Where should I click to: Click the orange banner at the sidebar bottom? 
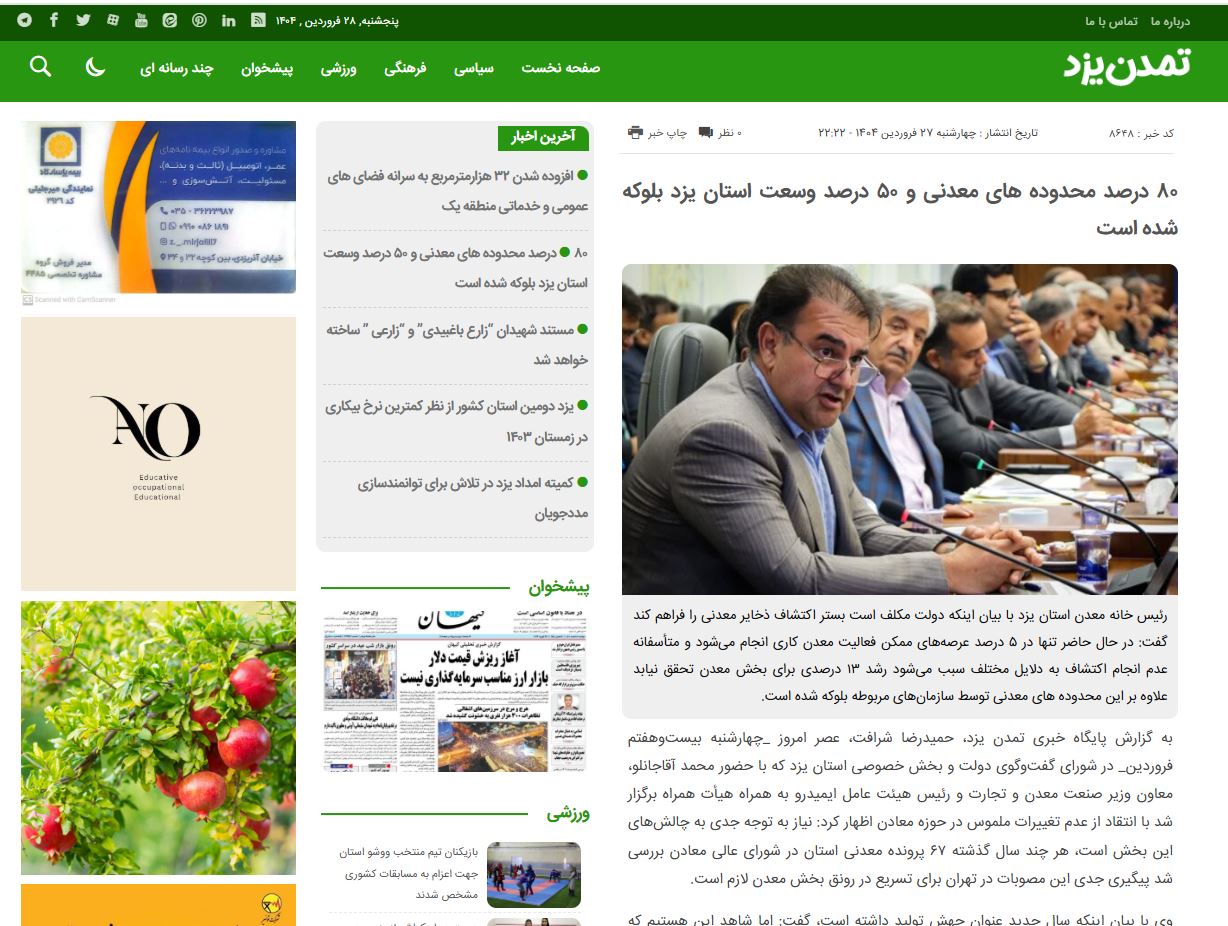158,905
